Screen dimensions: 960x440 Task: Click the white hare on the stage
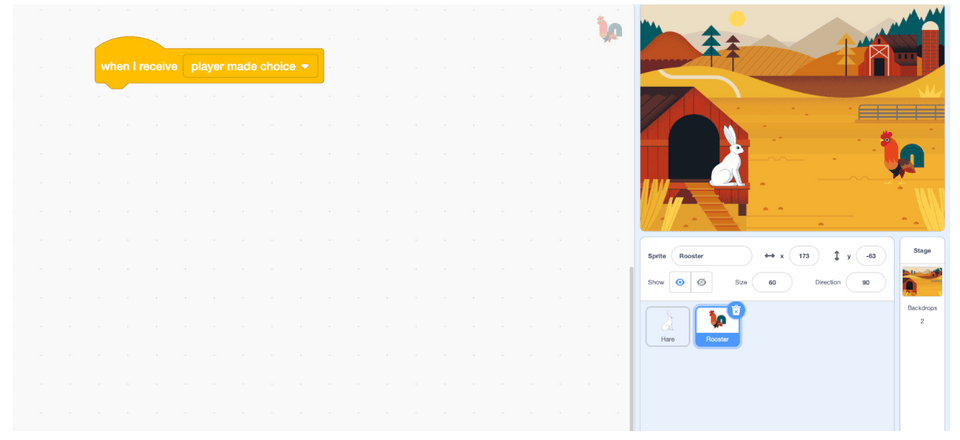coord(730,158)
